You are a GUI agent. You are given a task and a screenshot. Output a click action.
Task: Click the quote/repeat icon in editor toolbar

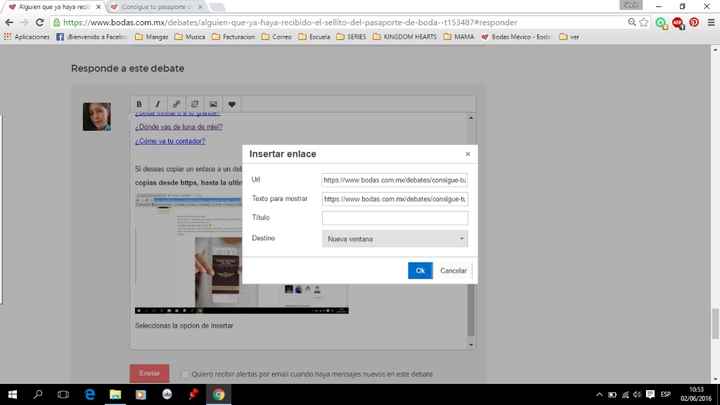pyautogui.click(x=195, y=104)
